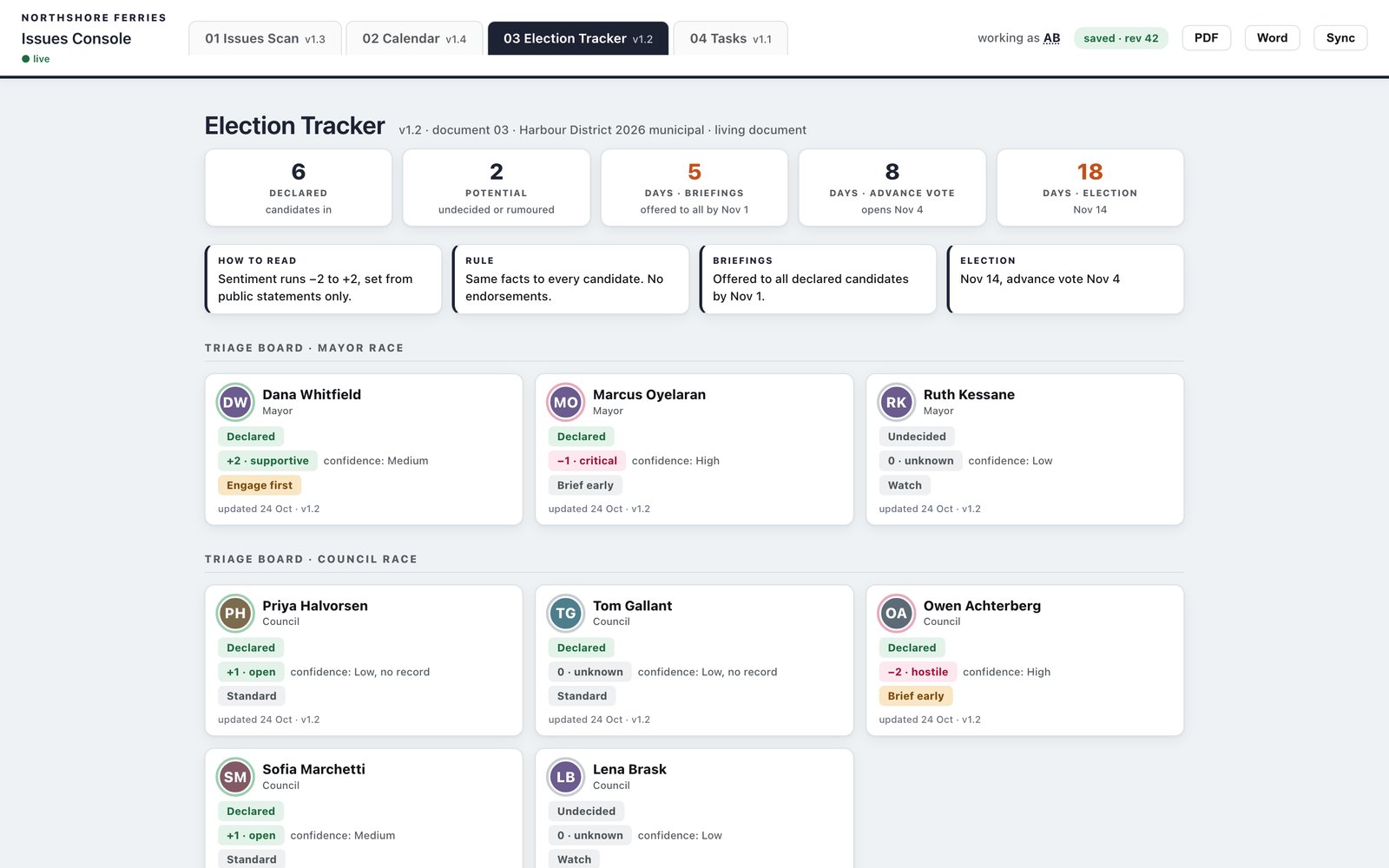1389x868 pixels.
Task: Export the document as PDF
Action: [x=1206, y=38]
